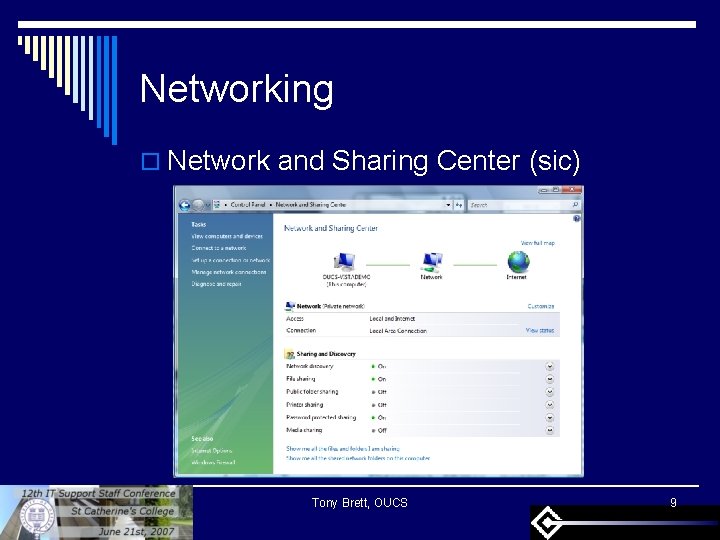Open View computers and devices task
Screen dimensions: 720x540
227,236
